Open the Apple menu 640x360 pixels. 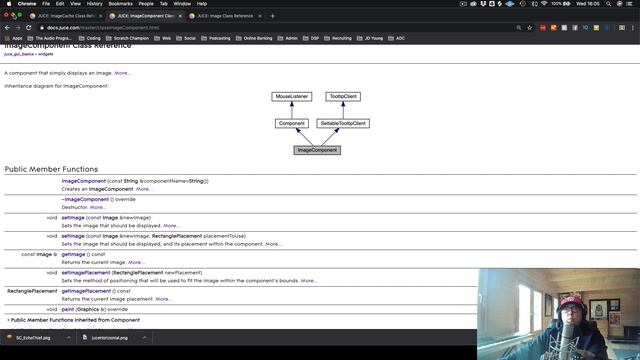click(9, 4)
